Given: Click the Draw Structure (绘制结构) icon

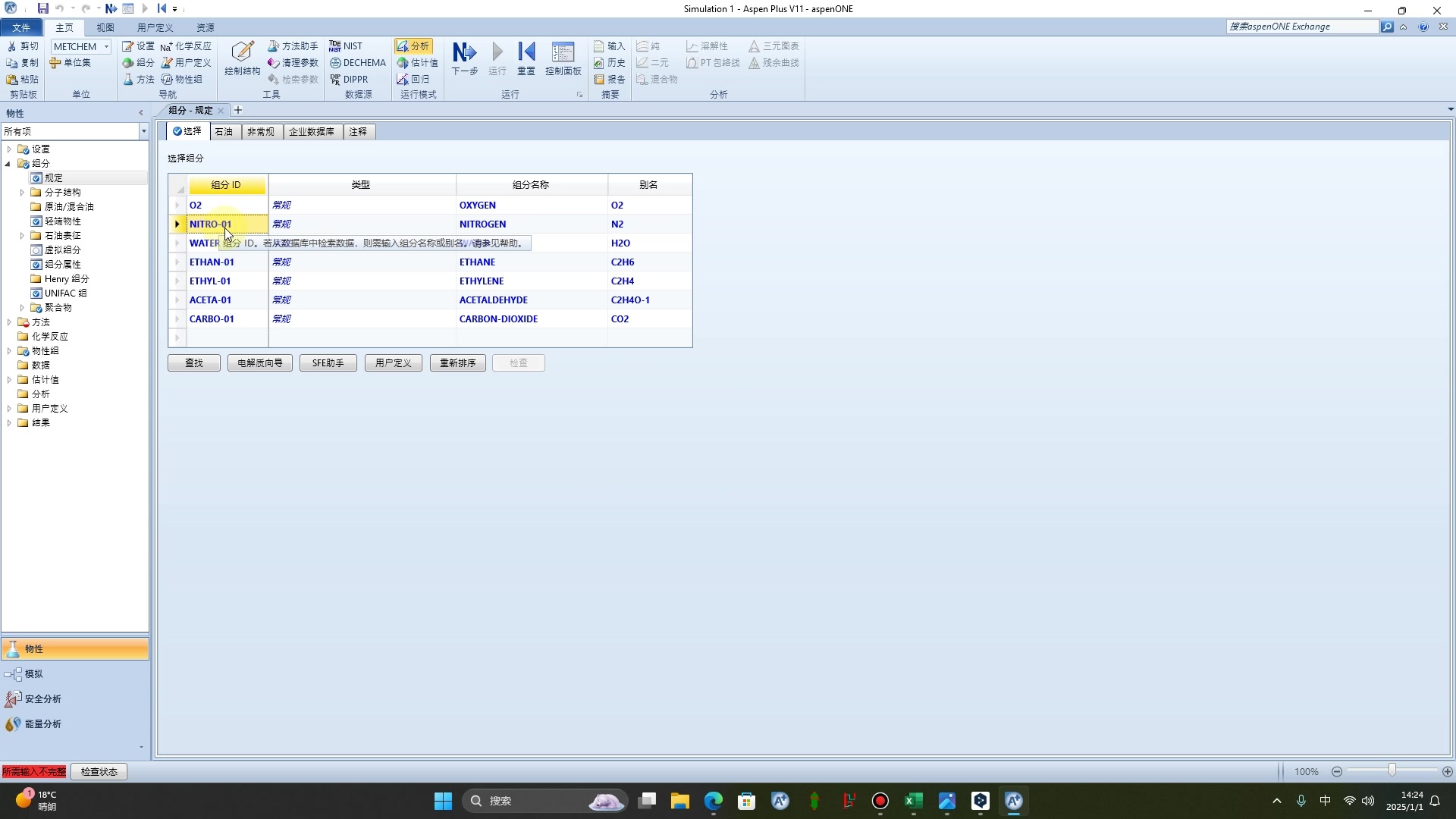Looking at the screenshot, I should point(242,52).
